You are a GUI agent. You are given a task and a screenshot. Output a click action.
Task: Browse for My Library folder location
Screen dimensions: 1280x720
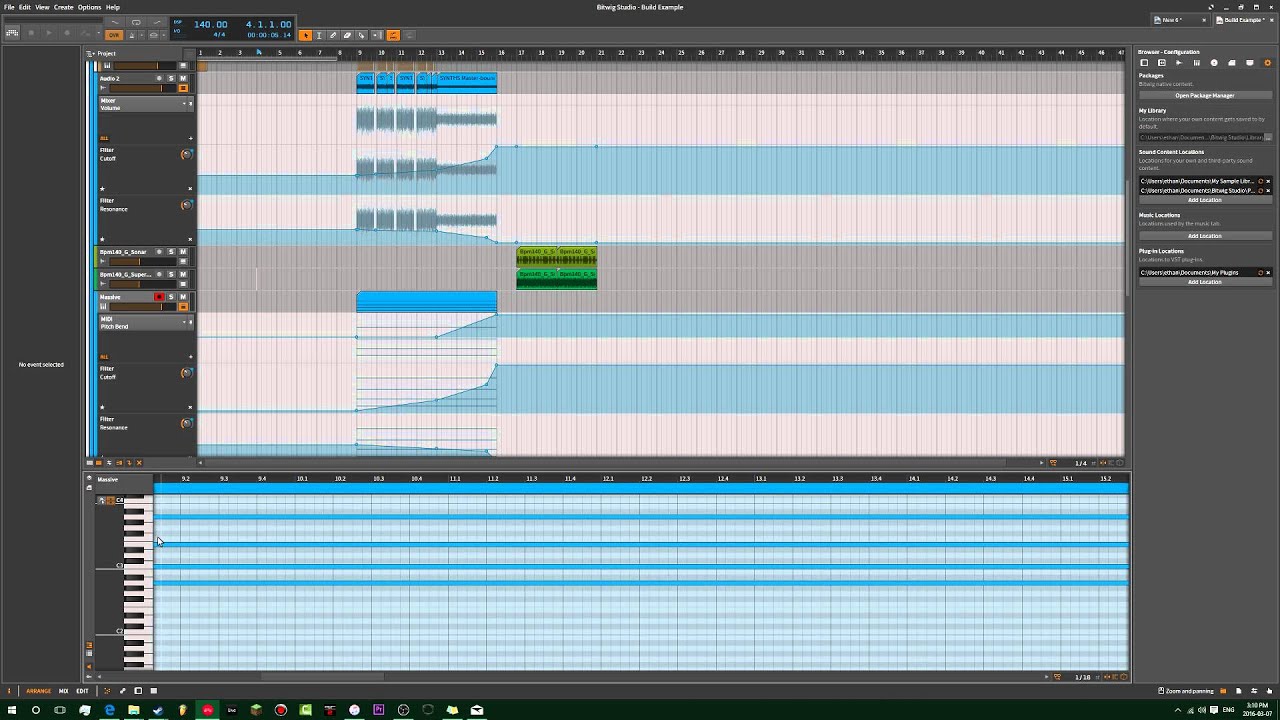click(1268, 138)
